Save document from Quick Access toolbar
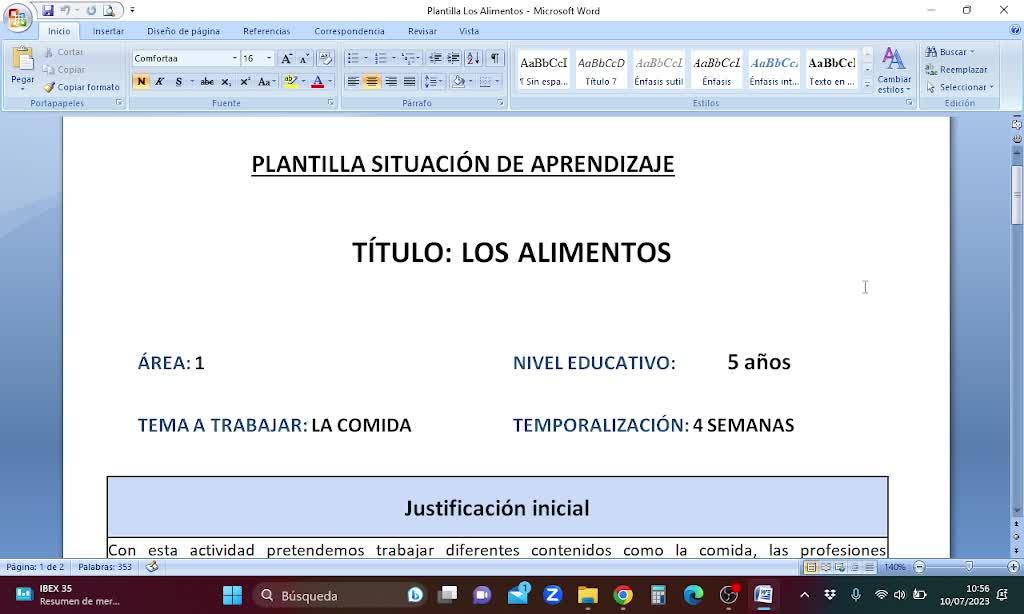1024x614 pixels. coord(48,10)
